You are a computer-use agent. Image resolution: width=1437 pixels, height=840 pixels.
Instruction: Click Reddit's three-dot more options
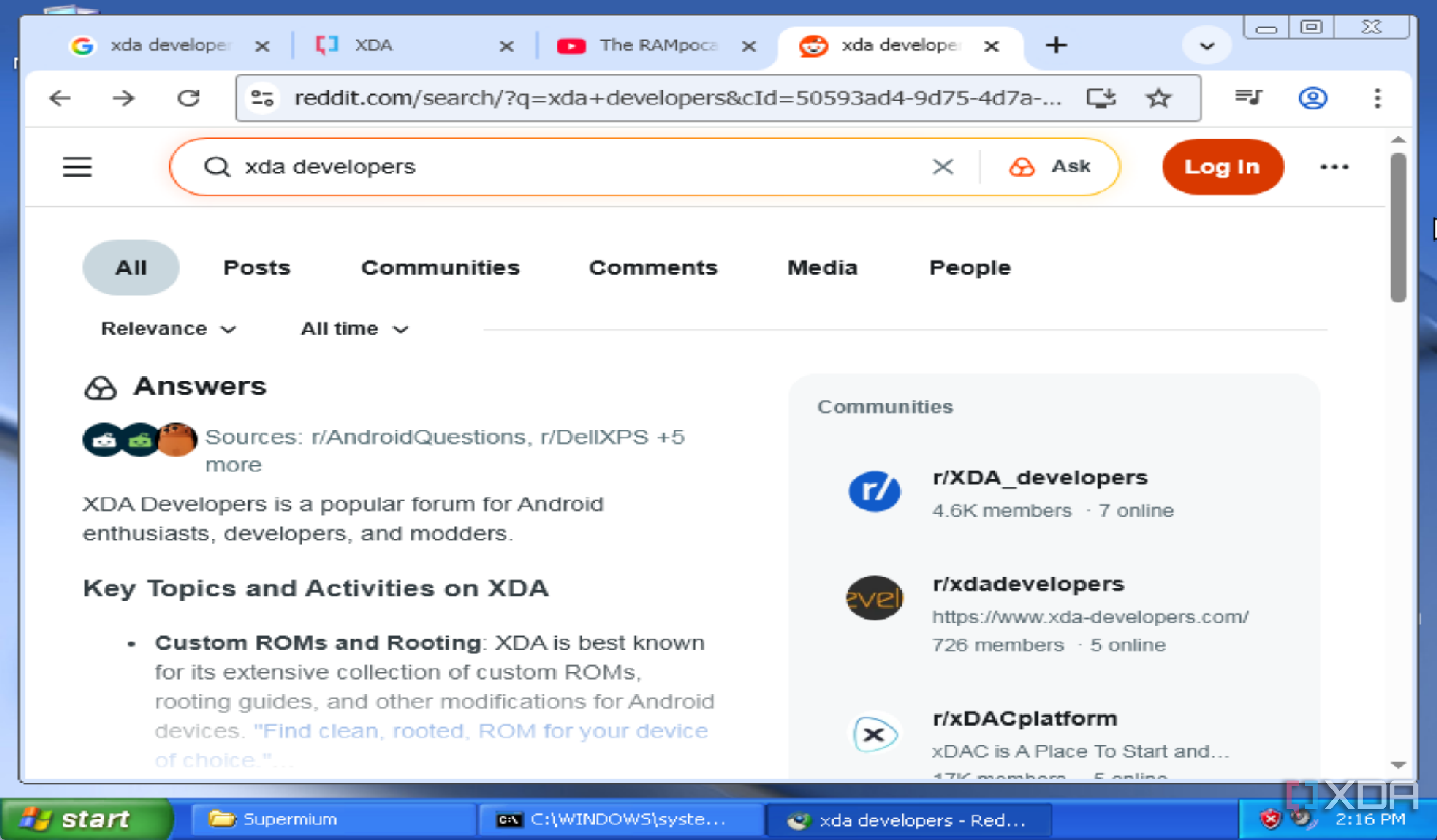[x=1334, y=167]
